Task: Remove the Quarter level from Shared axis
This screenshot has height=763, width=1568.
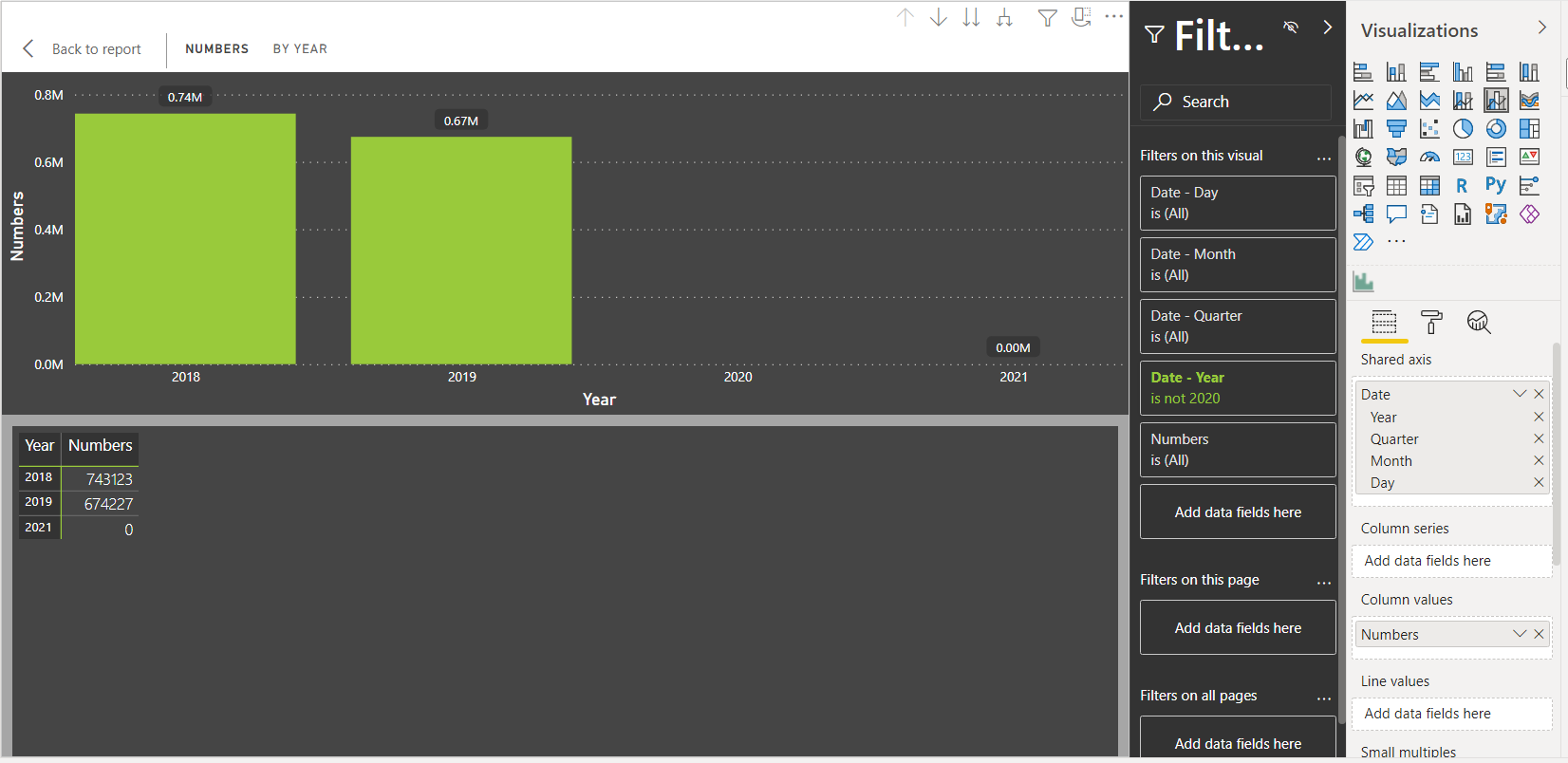Action: [1539, 438]
